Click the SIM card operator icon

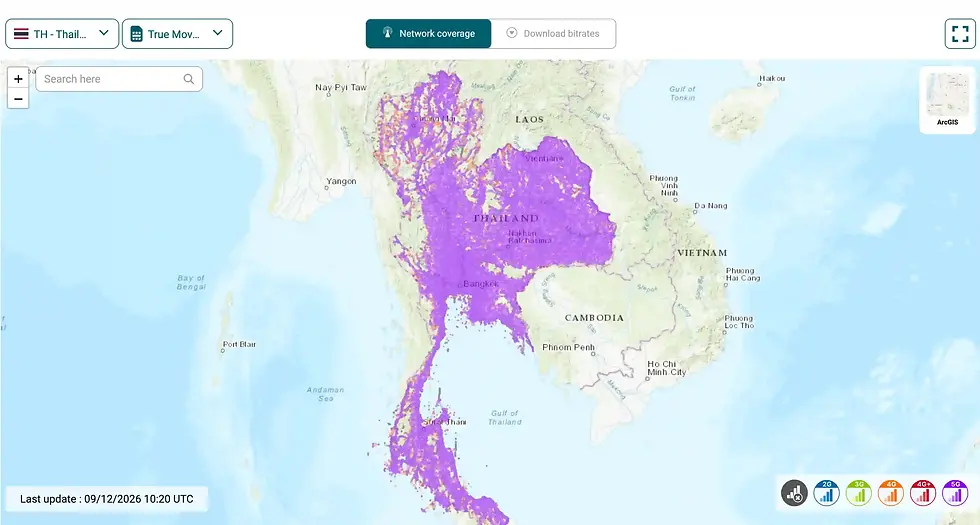pyautogui.click(x=136, y=34)
